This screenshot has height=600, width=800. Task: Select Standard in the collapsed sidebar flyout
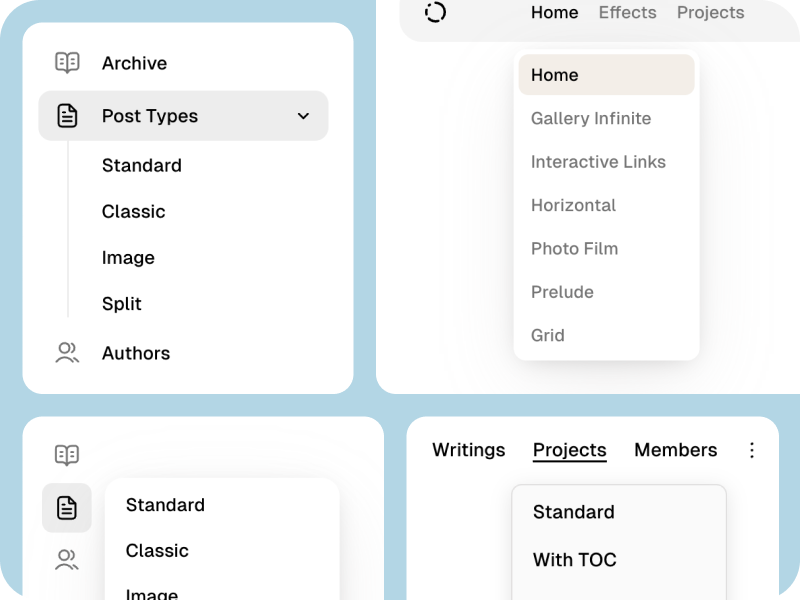(165, 505)
